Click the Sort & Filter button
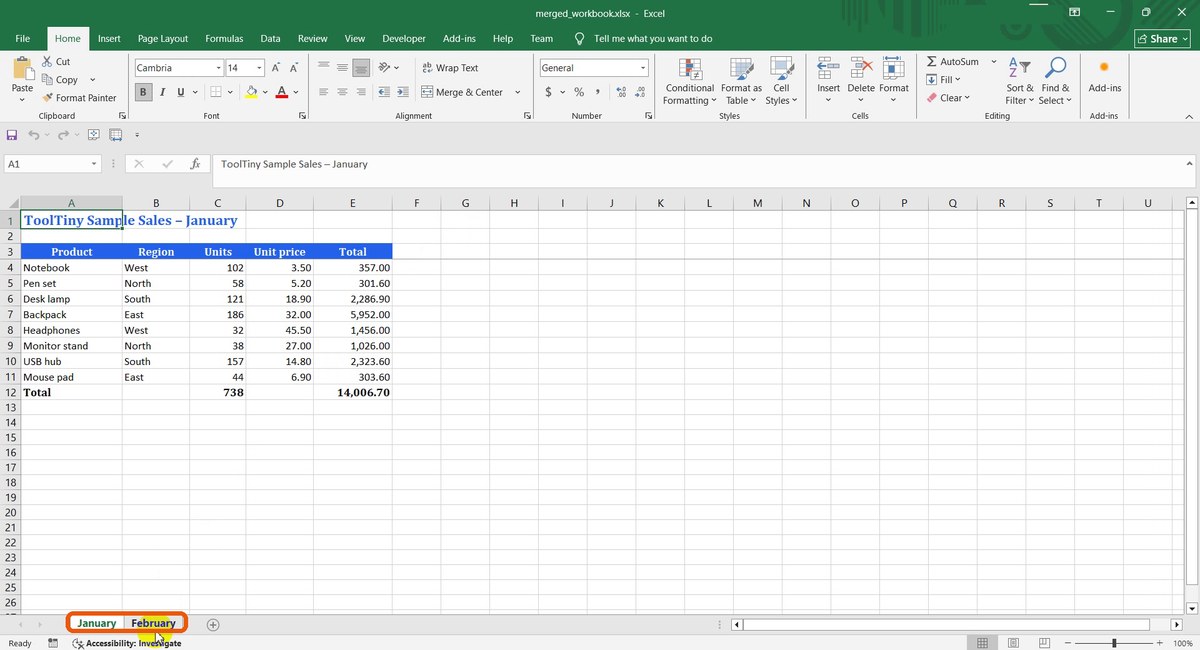 click(x=1019, y=80)
